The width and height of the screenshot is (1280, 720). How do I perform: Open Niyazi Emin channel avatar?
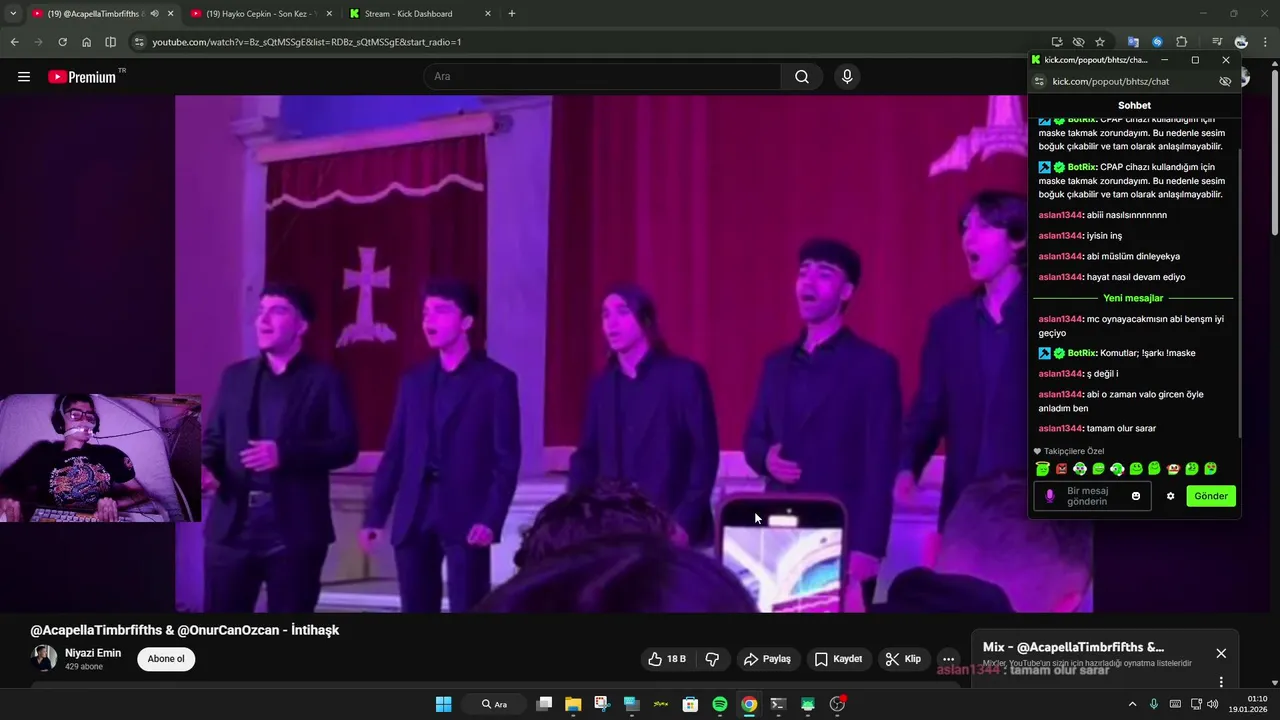44,658
